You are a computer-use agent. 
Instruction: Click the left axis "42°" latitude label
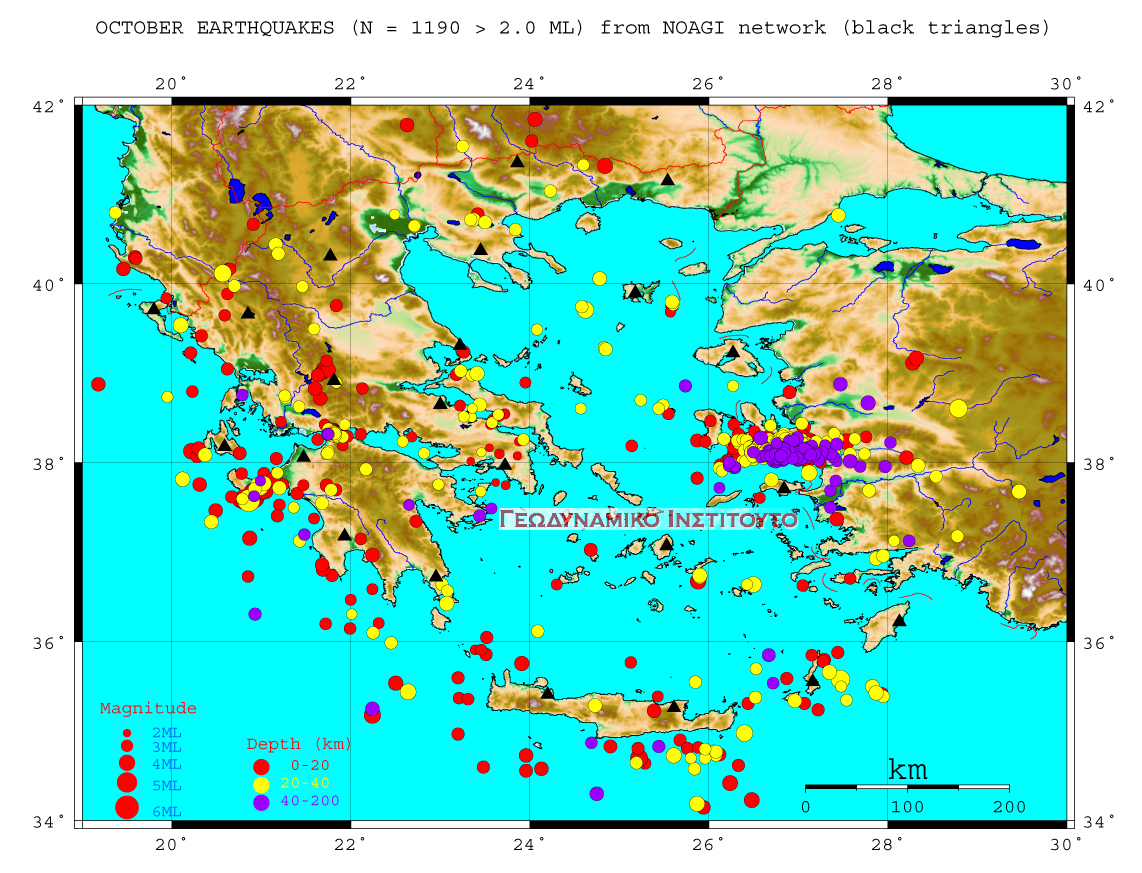48,106
